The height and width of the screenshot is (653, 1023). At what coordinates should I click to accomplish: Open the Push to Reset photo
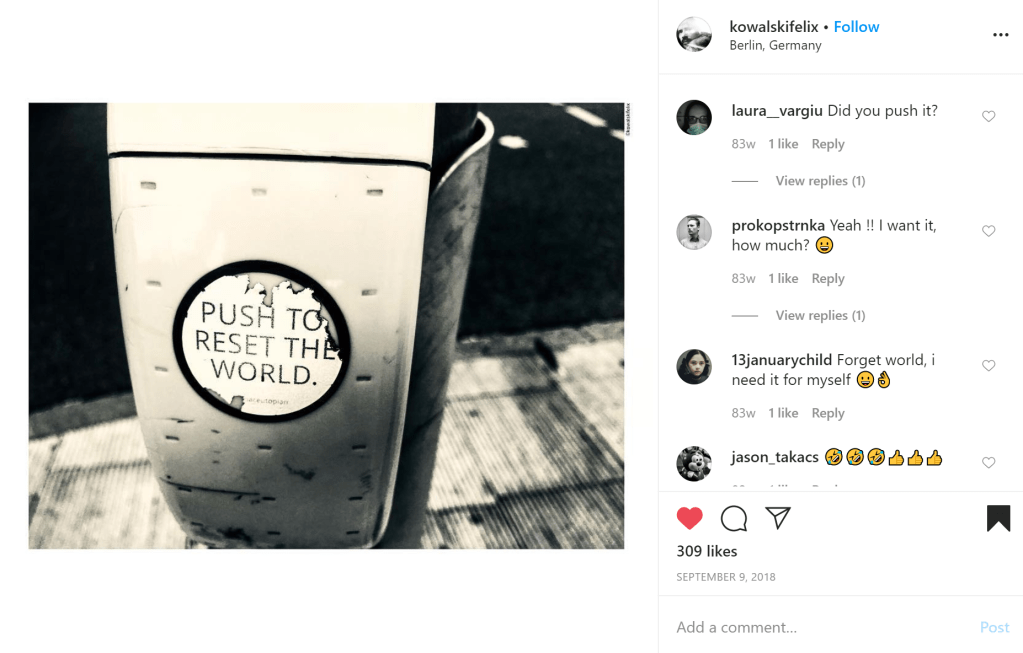click(326, 326)
